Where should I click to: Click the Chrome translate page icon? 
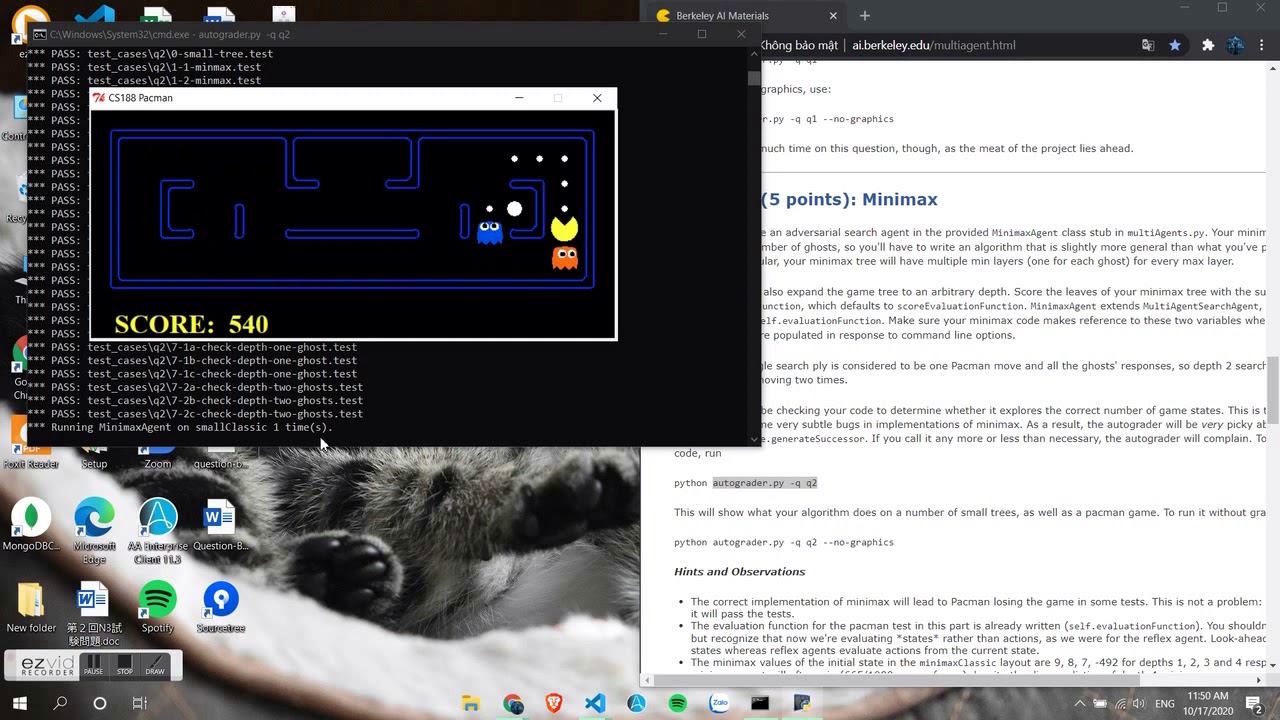click(x=1148, y=45)
